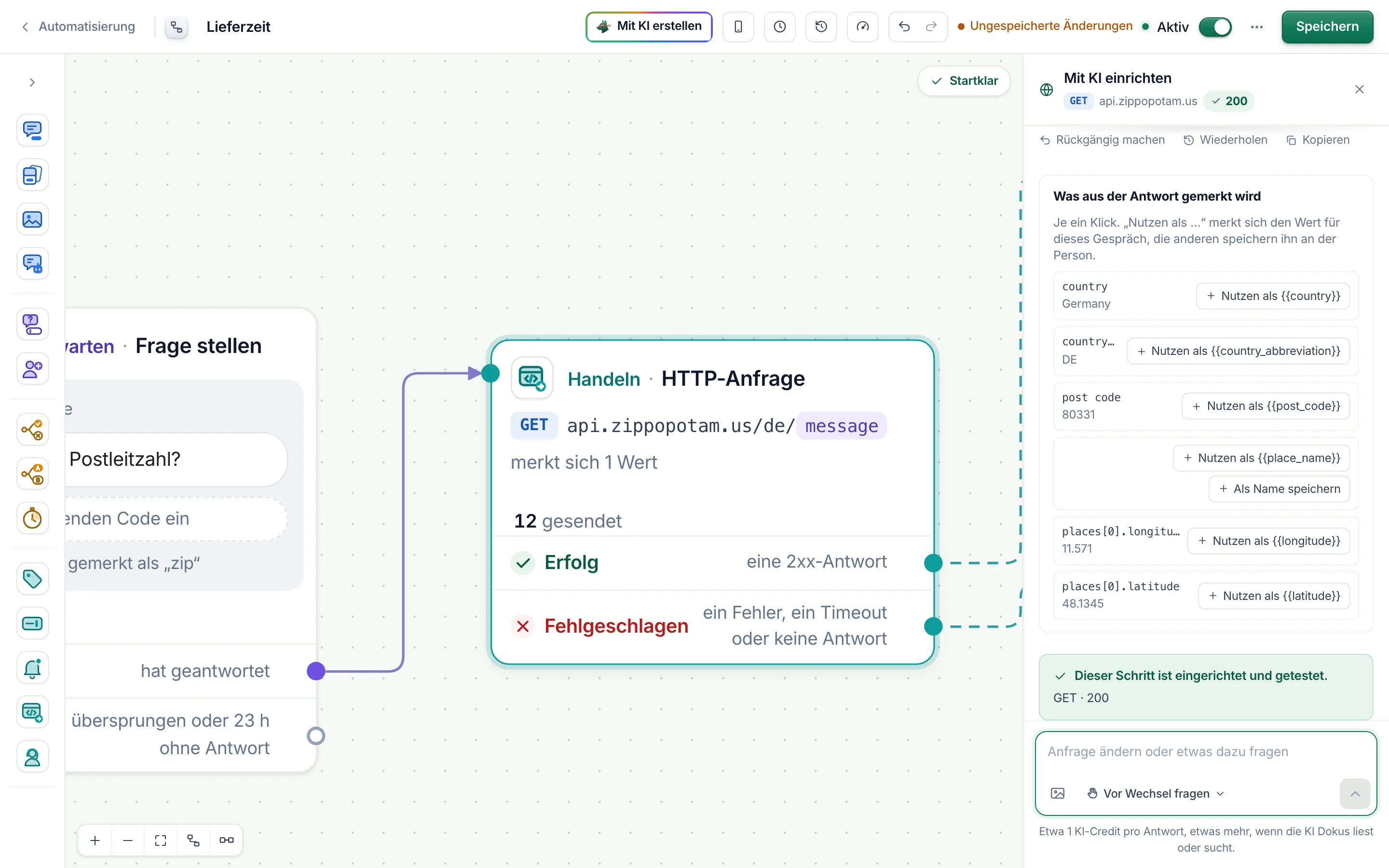Toggle the Aktiv switch off
The image size is (1389, 868).
(x=1214, y=27)
